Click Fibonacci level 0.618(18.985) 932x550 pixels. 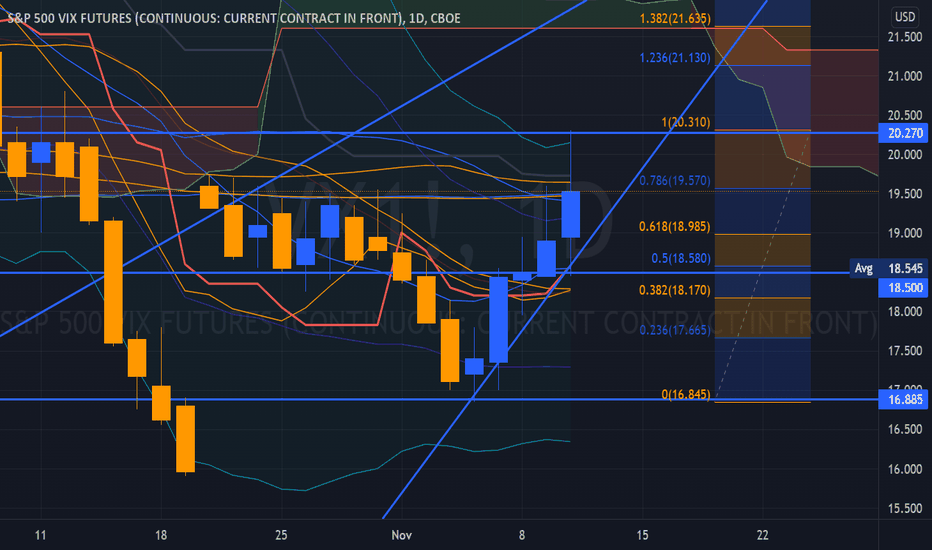pyautogui.click(x=675, y=226)
